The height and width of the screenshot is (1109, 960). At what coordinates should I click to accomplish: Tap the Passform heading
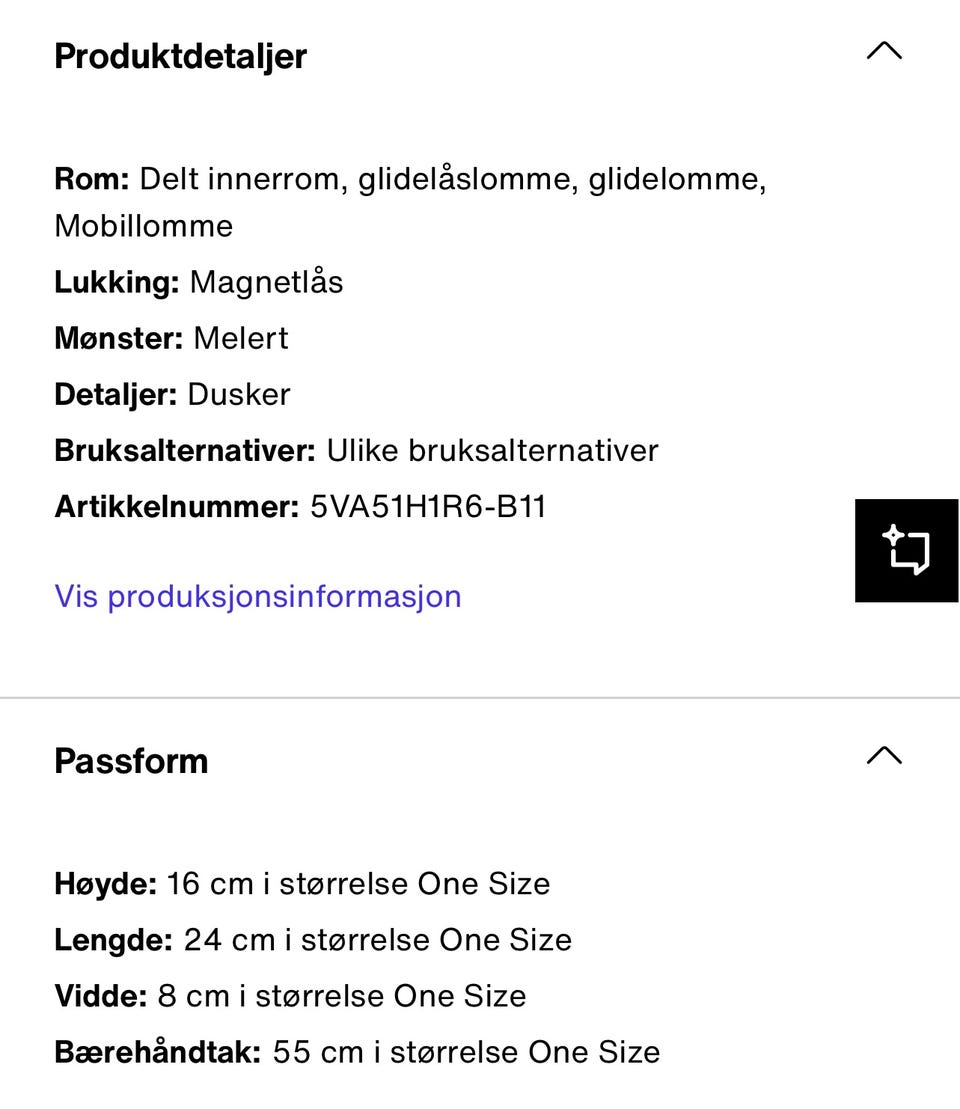click(x=131, y=761)
